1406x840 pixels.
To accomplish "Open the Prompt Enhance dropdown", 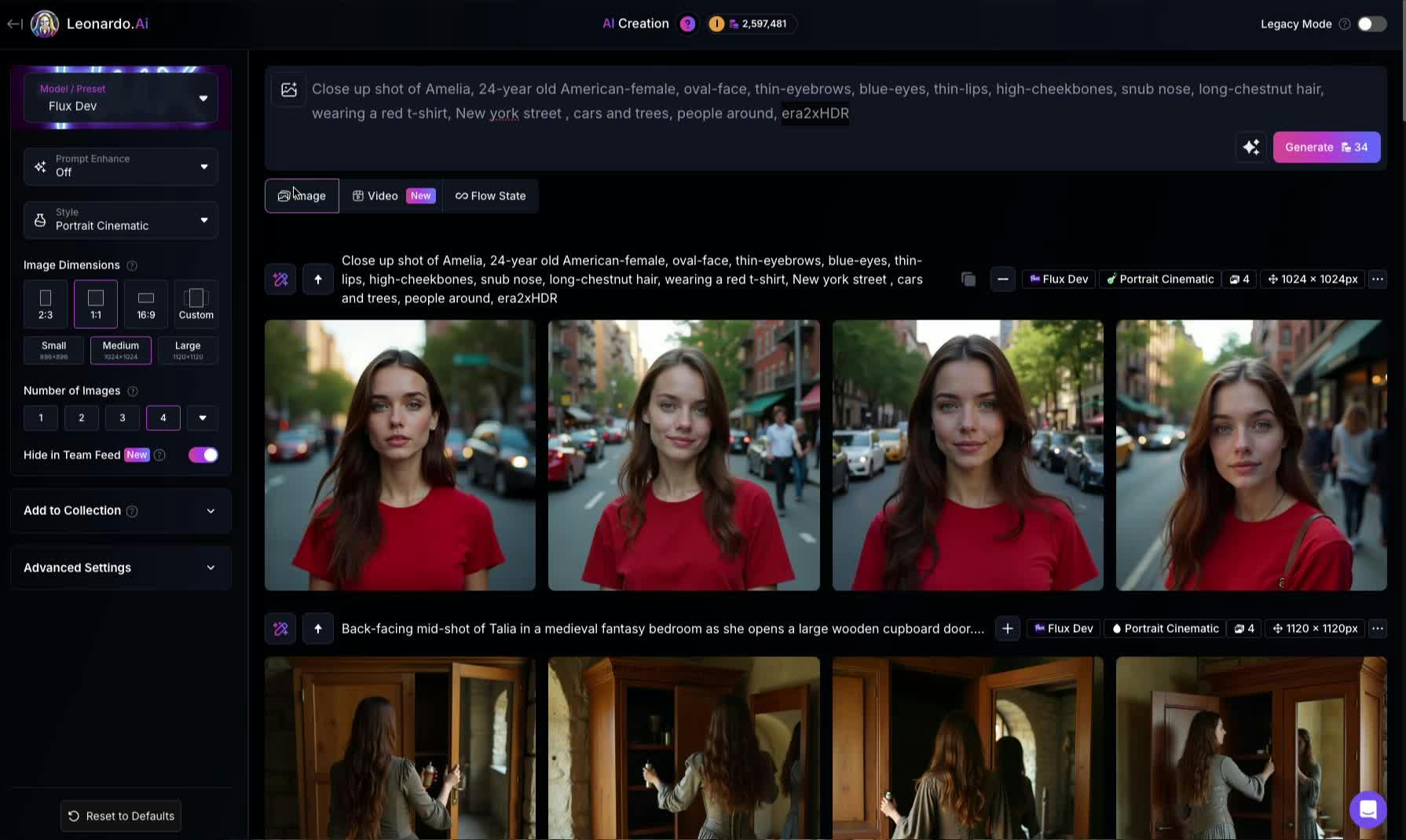I will click(x=121, y=166).
